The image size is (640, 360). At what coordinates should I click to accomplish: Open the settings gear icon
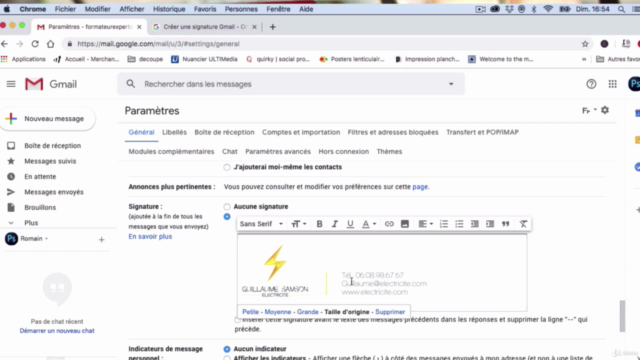point(605,110)
